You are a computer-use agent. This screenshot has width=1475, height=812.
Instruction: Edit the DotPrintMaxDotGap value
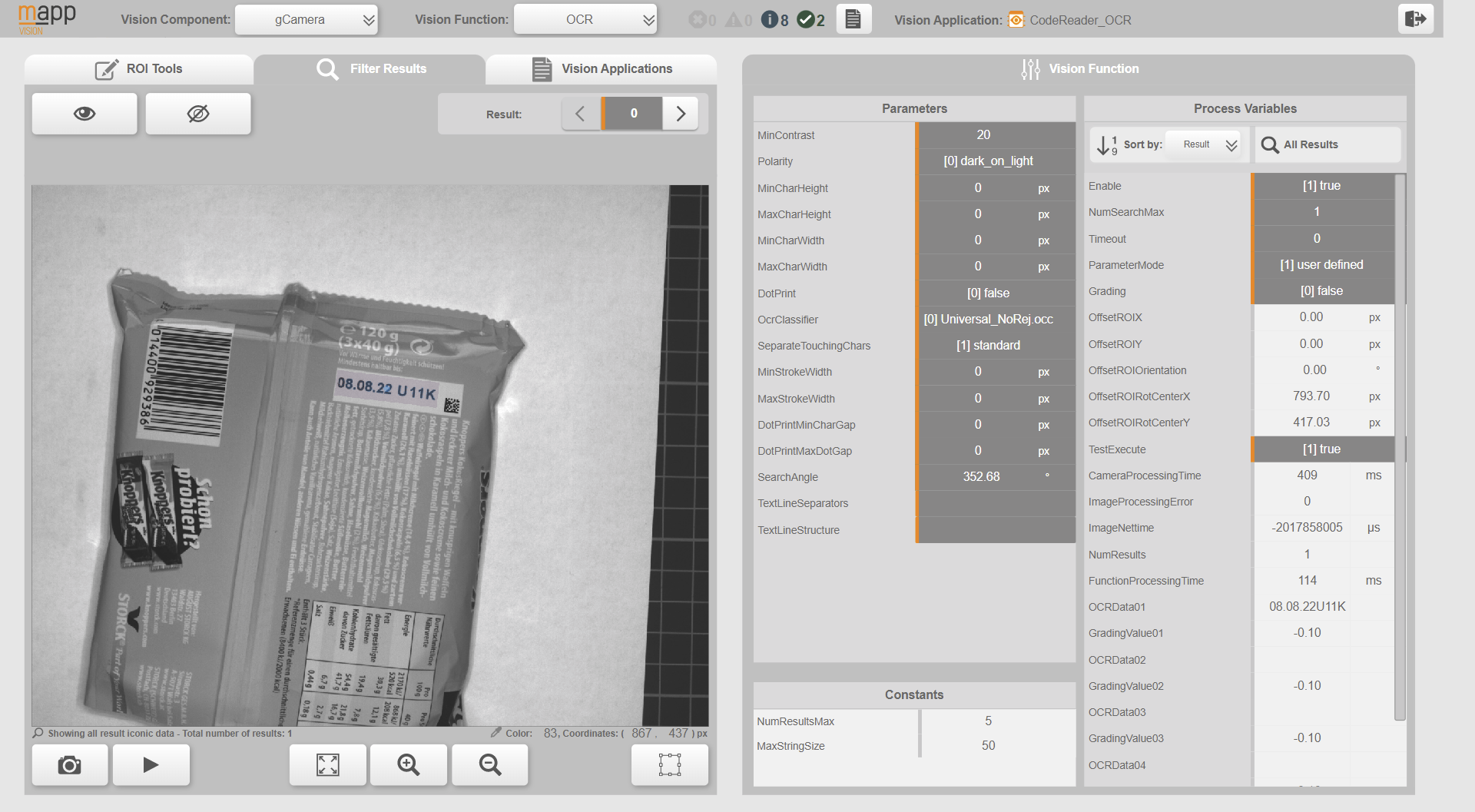tap(996, 451)
